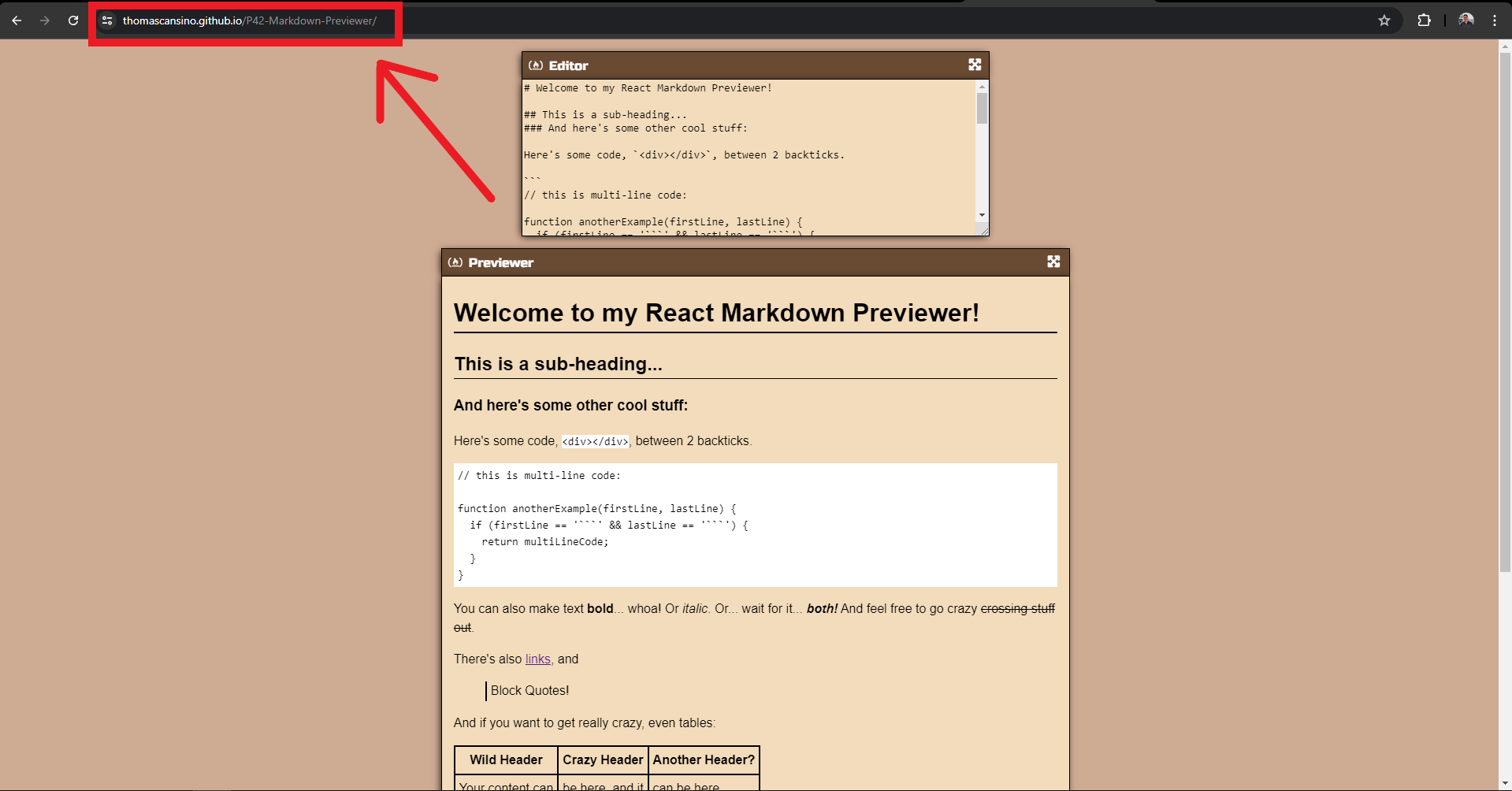Click the inline "<div></div>" code in Previewer
The image size is (1512, 791).
click(x=595, y=441)
